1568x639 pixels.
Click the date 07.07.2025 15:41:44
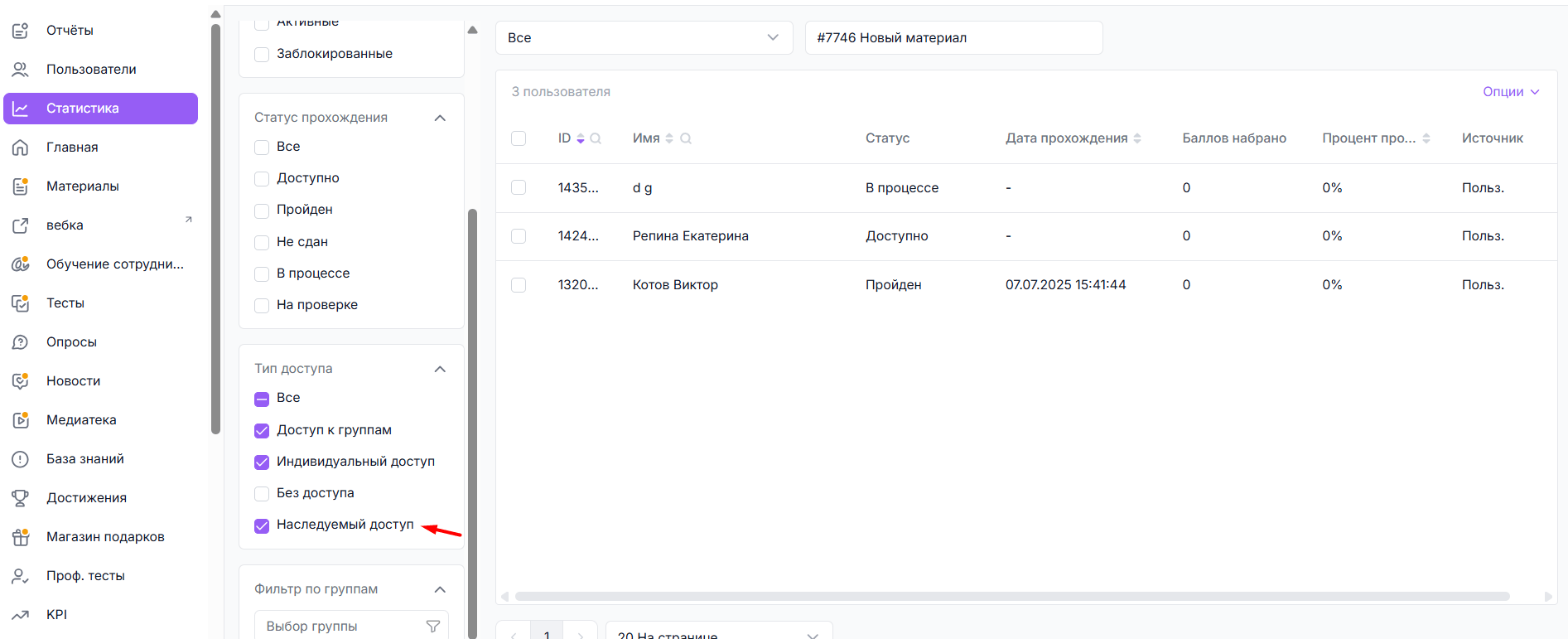(x=1065, y=285)
